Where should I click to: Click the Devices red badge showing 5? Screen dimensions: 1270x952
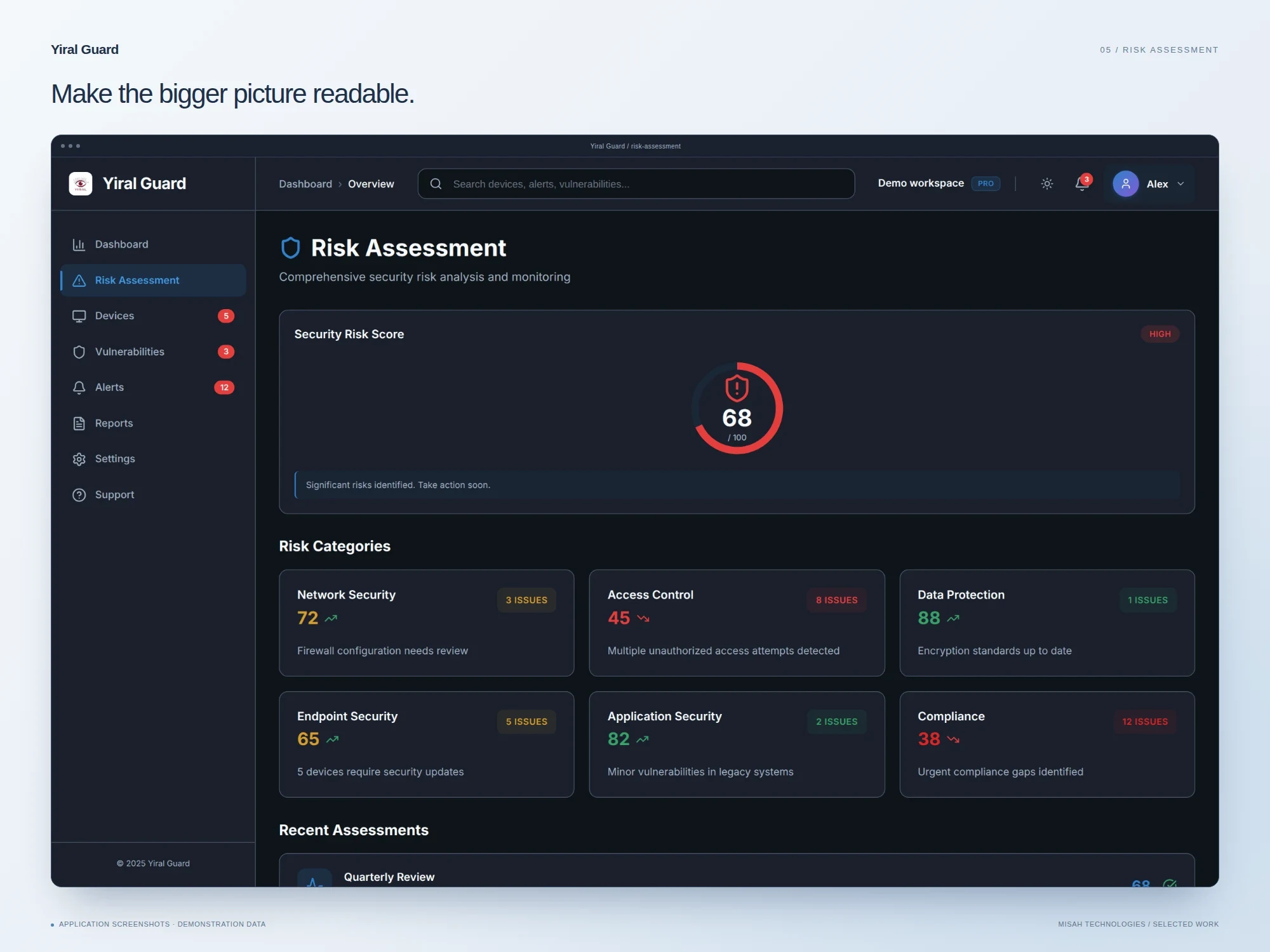(226, 316)
